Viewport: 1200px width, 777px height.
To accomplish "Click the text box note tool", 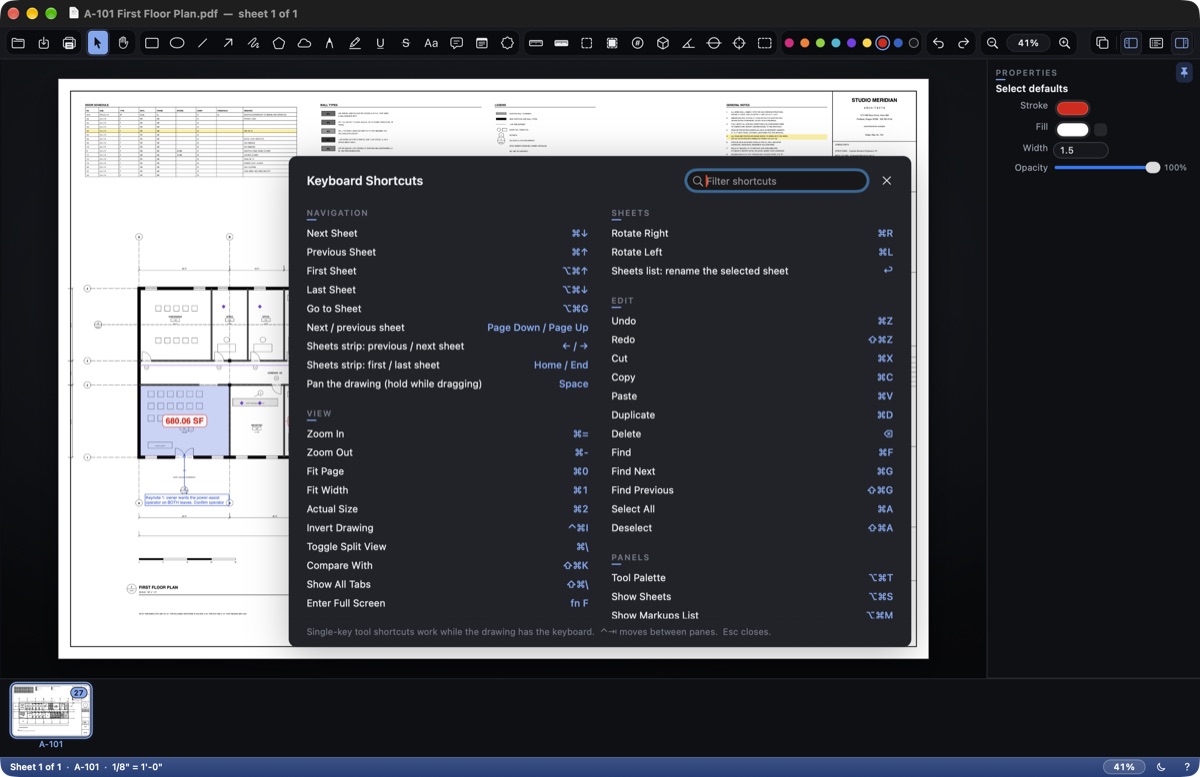I will tap(482, 43).
